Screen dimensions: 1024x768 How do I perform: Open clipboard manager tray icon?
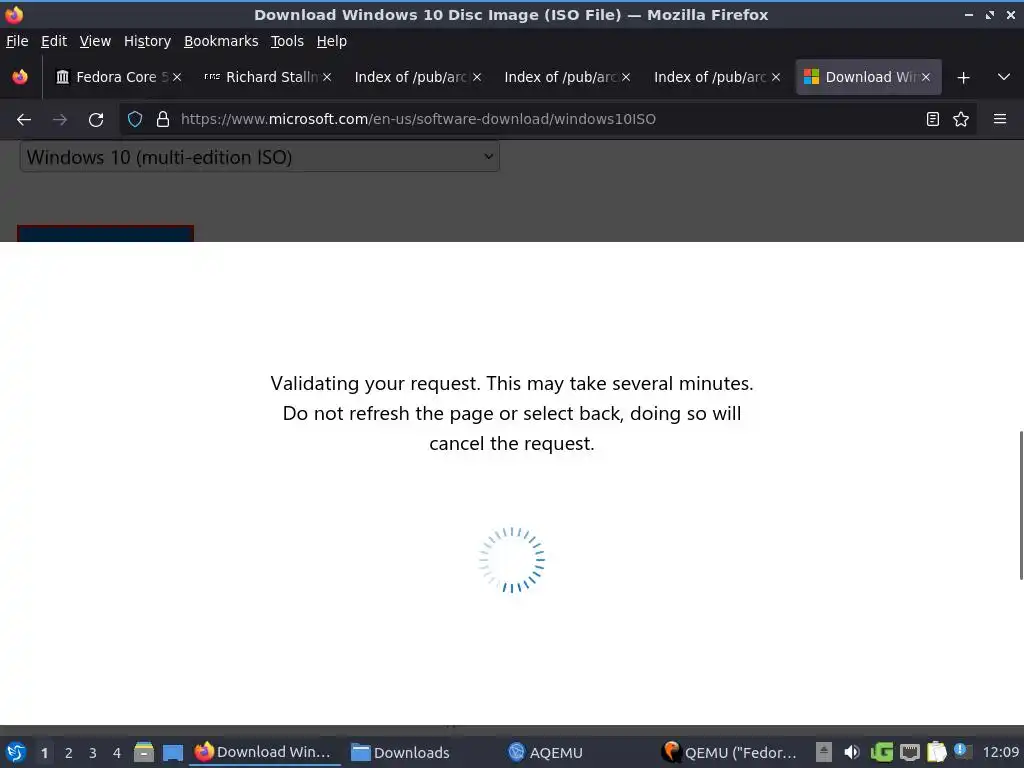pyautogui.click(x=936, y=752)
